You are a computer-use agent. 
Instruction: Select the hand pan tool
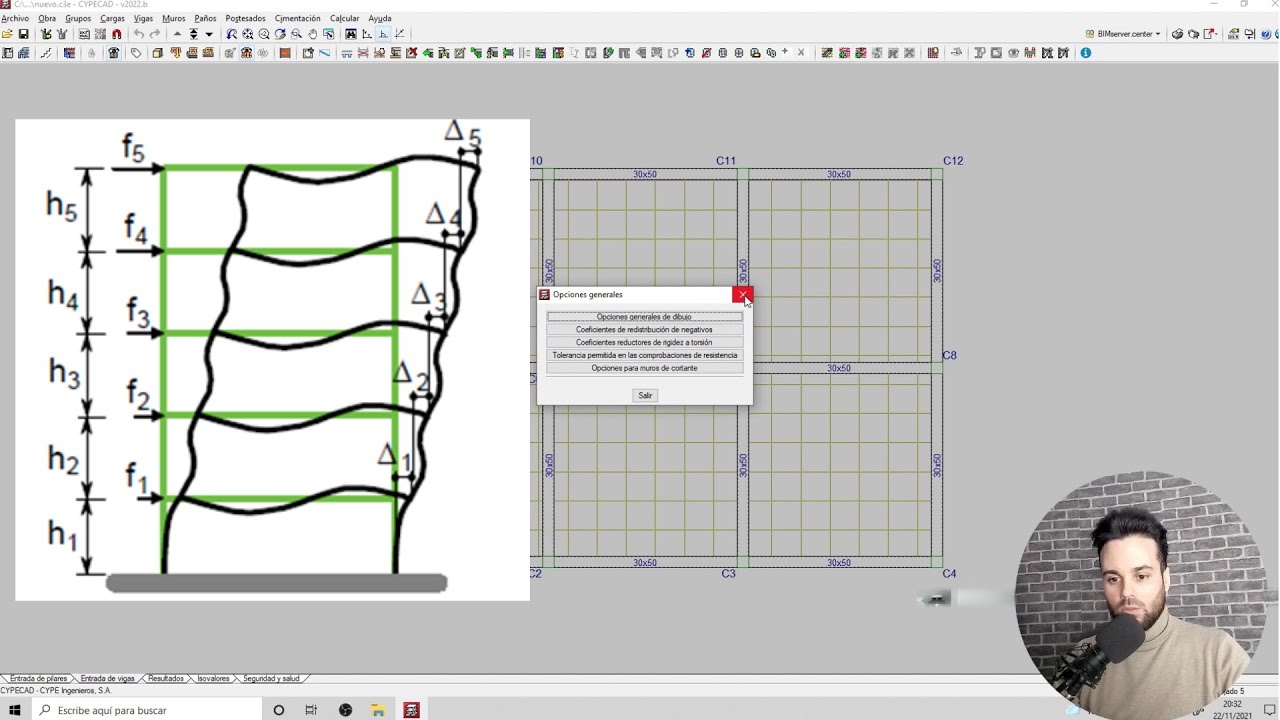312,34
